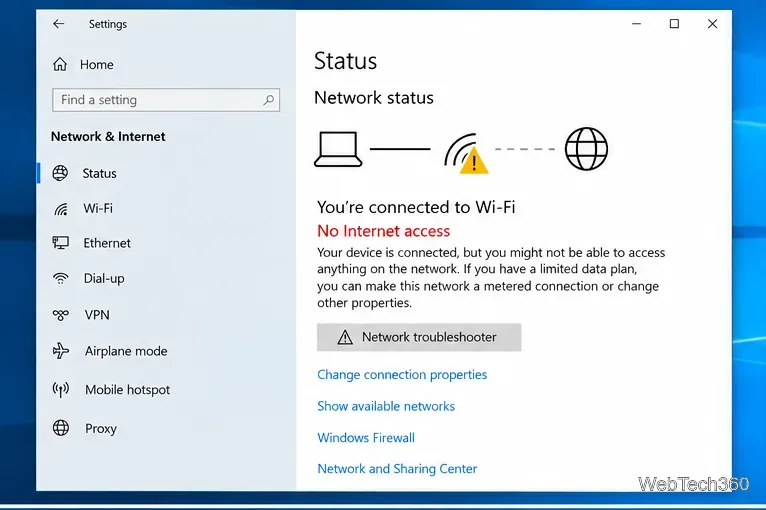Image resolution: width=766 pixels, height=510 pixels.
Task: Click the Status page title
Action: point(345,61)
